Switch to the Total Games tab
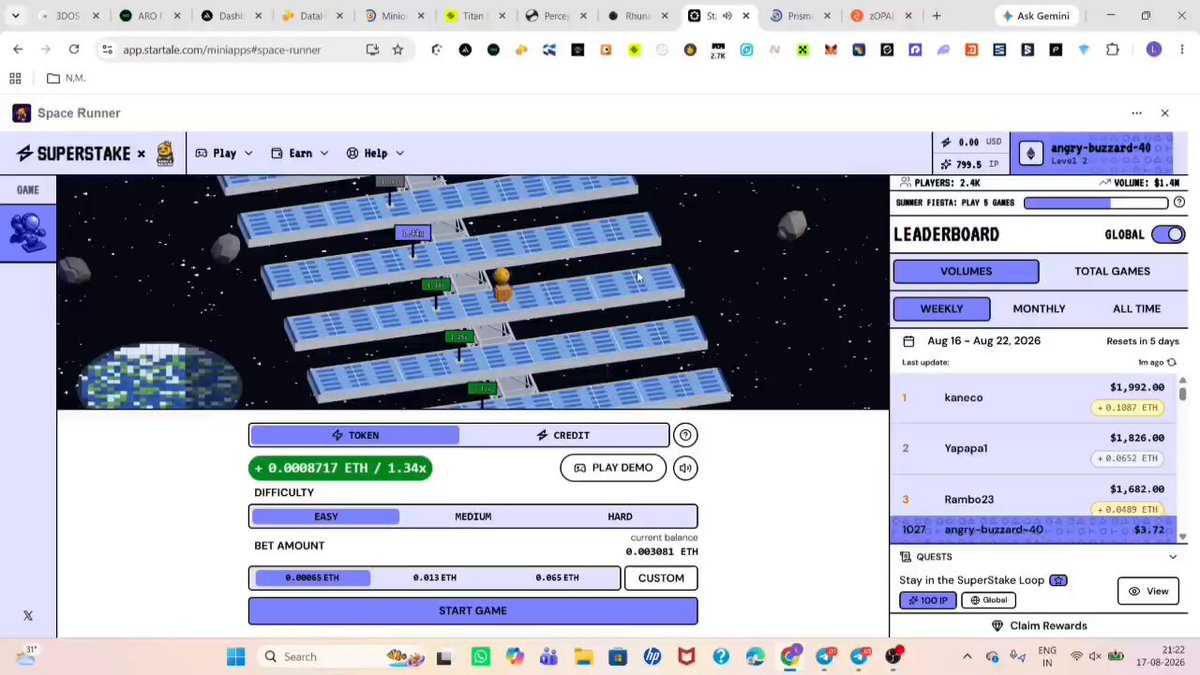This screenshot has width=1200, height=675. tap(1112, 271)
